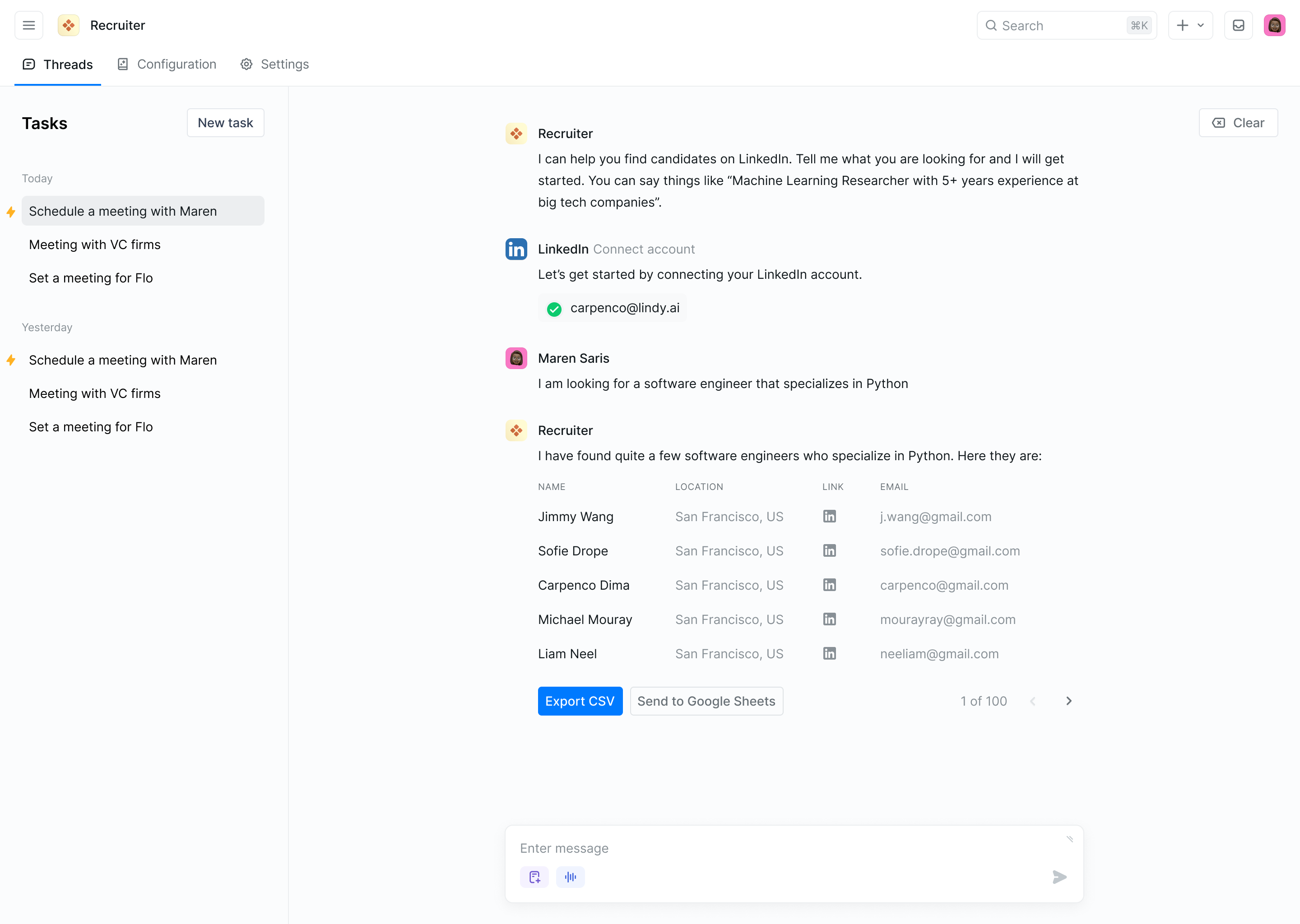This screenshot has height=924, width=1300.
Task: Select today's Meeting with VC firms task
Action: [95, 245]
